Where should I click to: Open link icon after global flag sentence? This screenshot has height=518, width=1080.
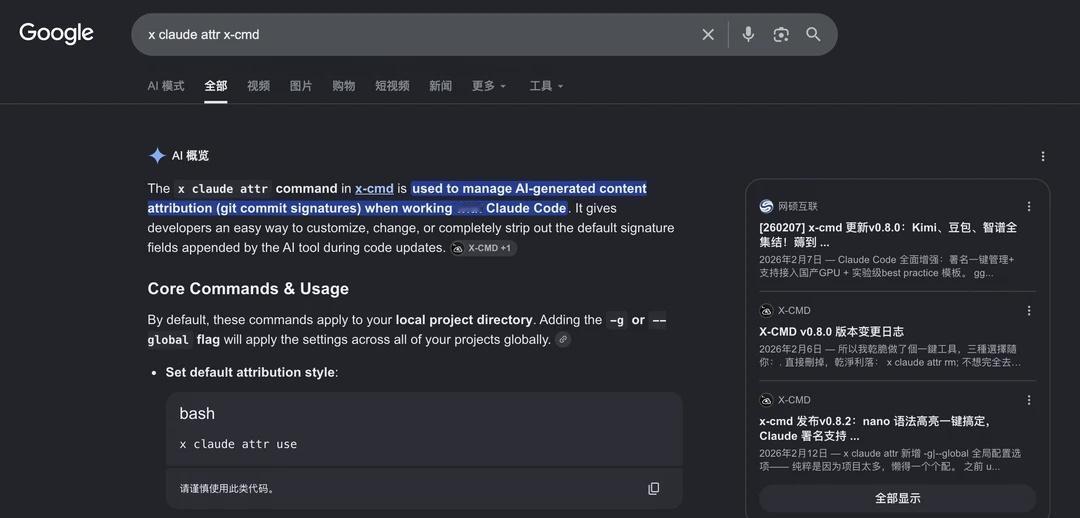[x=563, y=339]
